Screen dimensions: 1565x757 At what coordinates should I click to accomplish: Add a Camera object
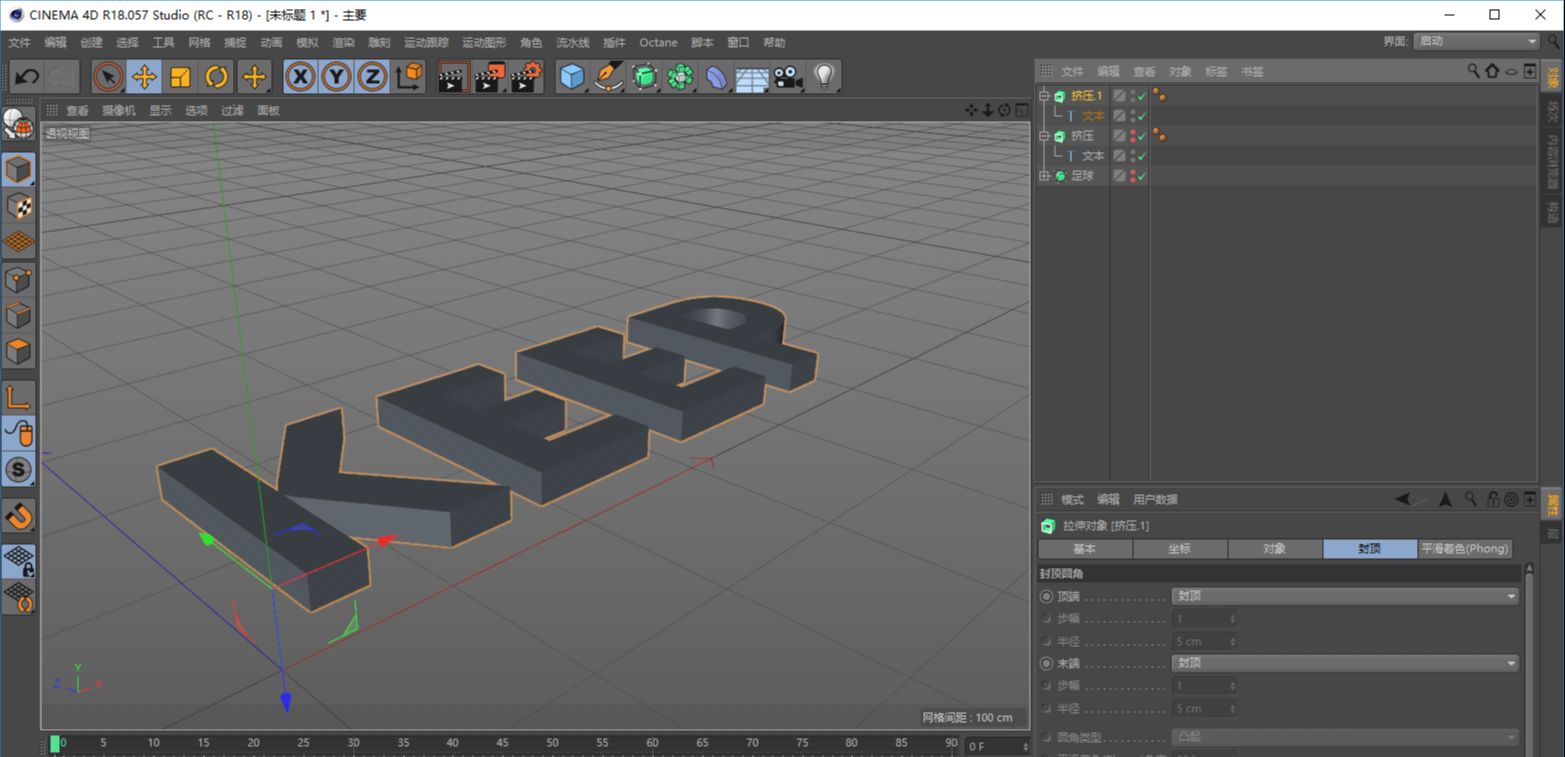(x=788, y=77)
